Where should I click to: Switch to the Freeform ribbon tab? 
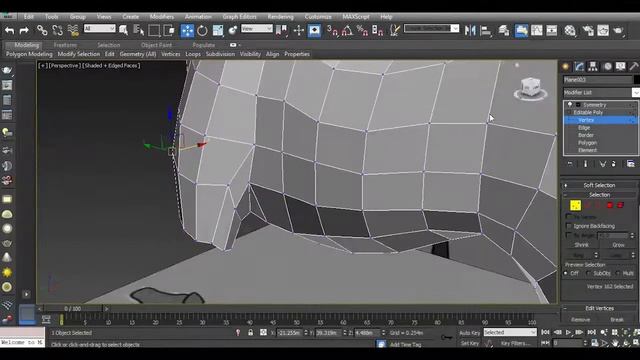pos(65,45)
